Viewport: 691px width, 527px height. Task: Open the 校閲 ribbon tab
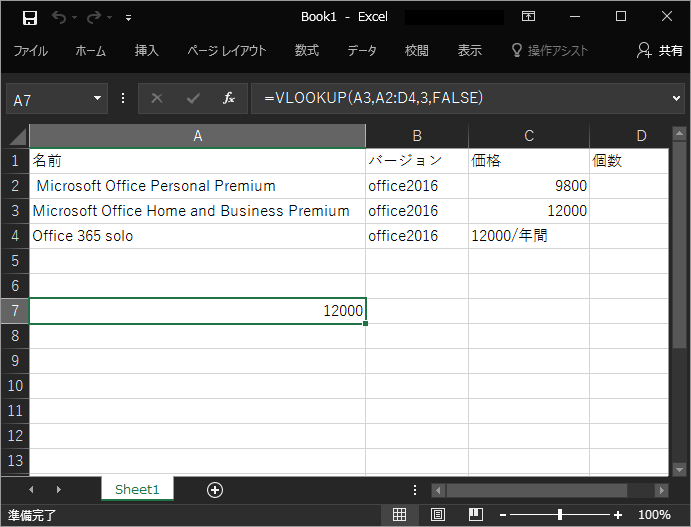[x=416, y=51]
